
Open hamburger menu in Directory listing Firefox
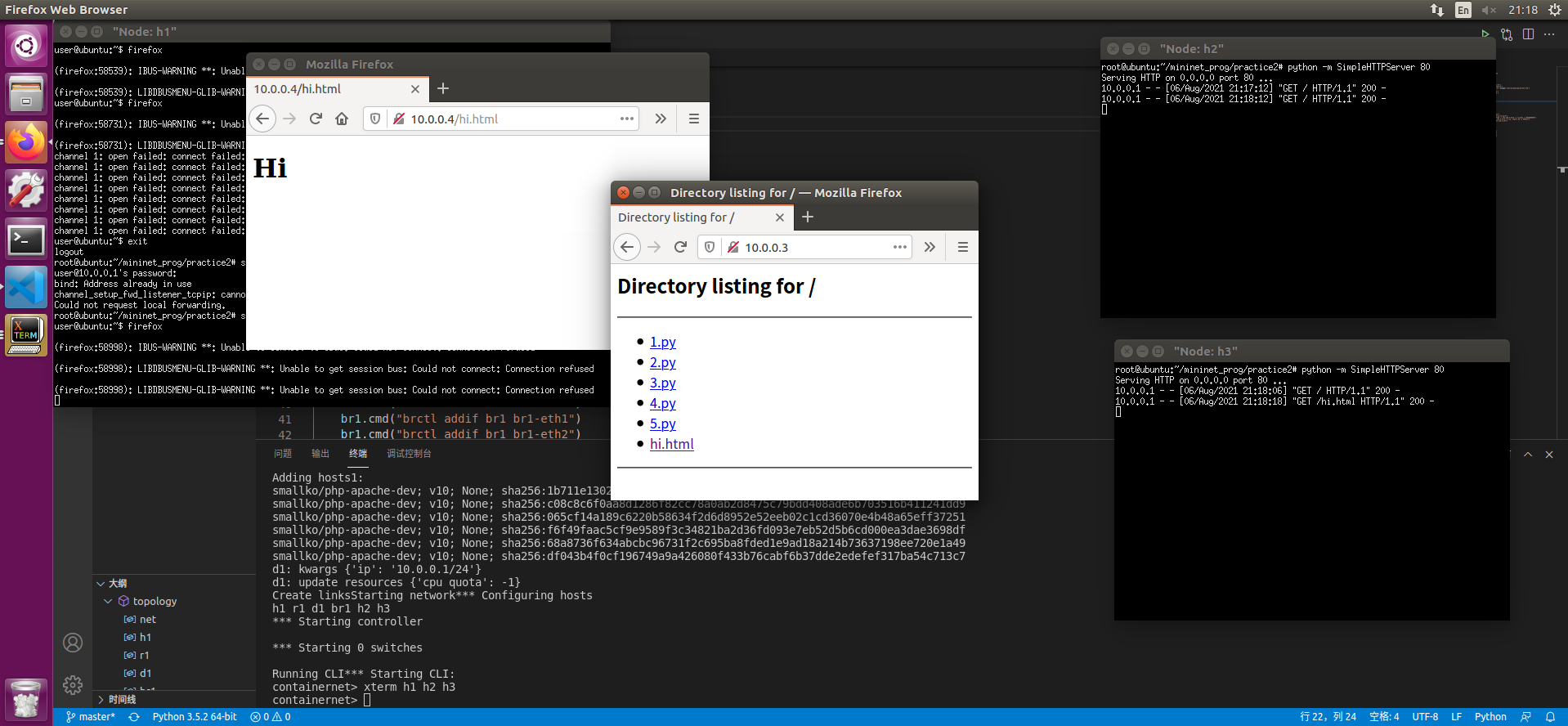(x=962, y=247)
